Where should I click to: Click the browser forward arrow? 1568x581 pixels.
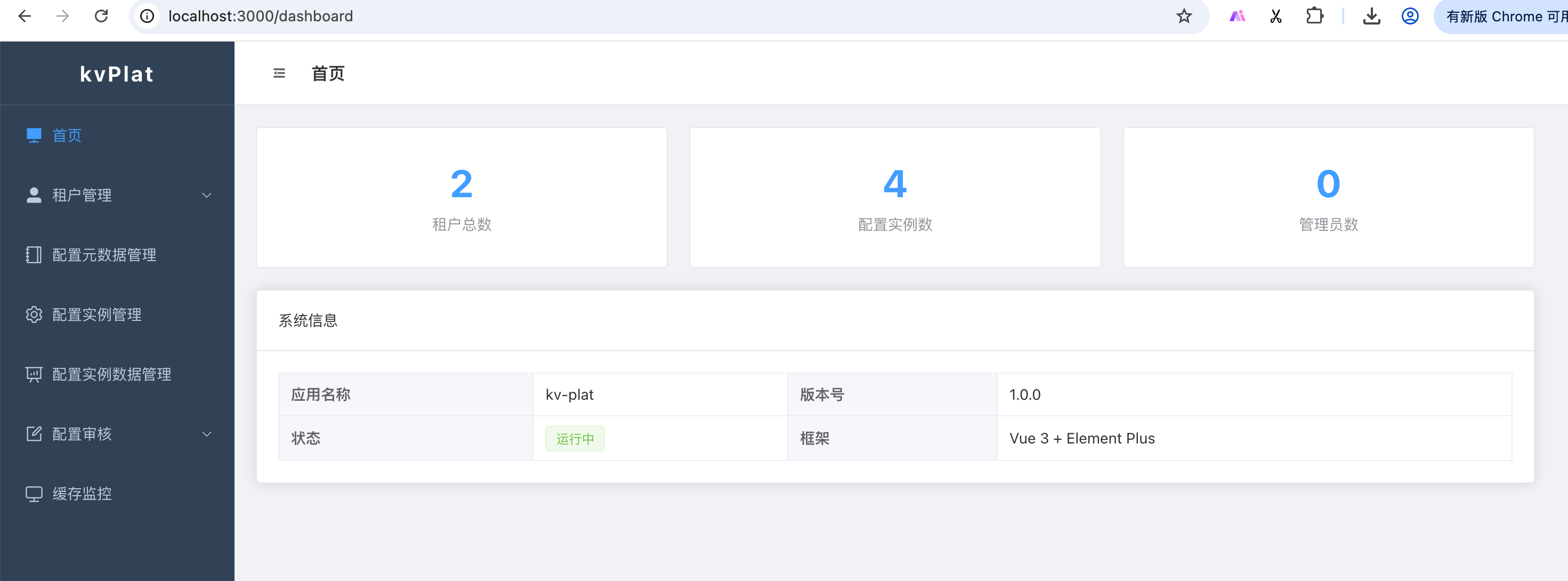(63, 17)
